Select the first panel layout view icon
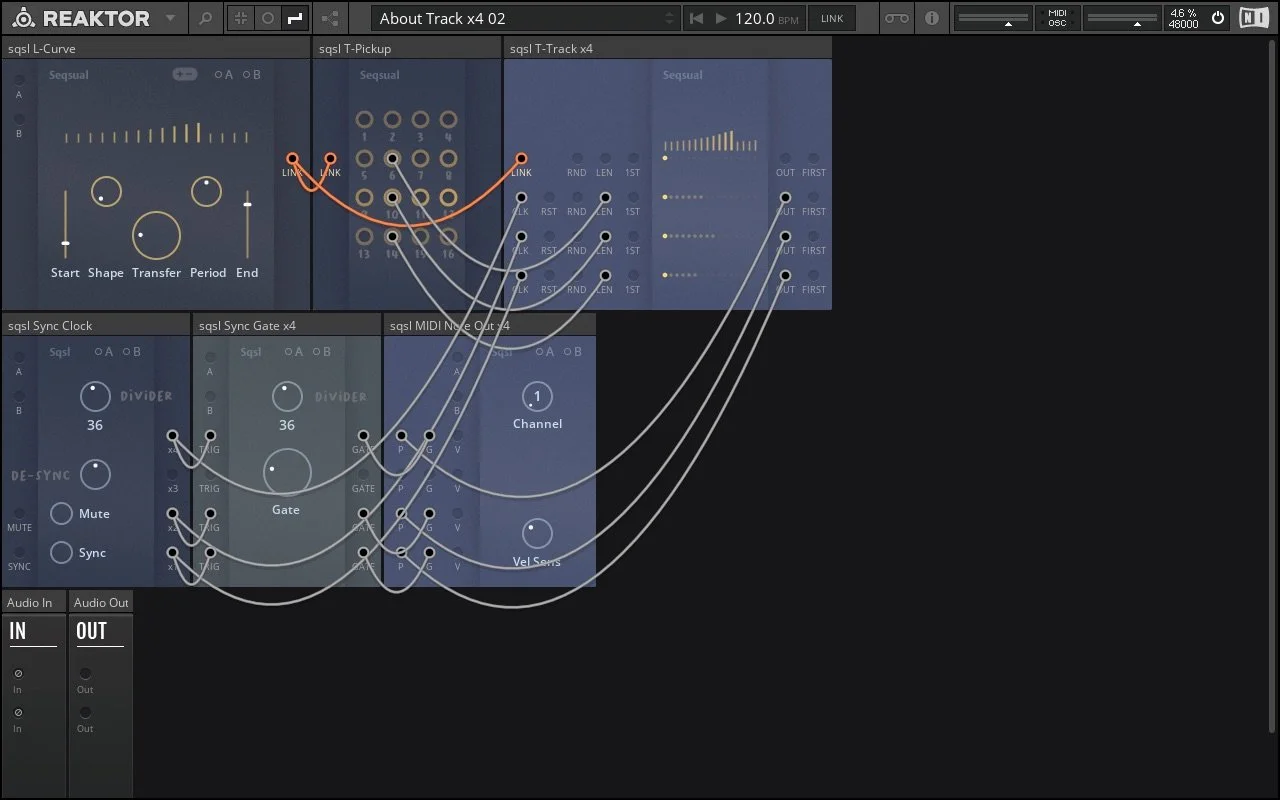 point(241,18)
